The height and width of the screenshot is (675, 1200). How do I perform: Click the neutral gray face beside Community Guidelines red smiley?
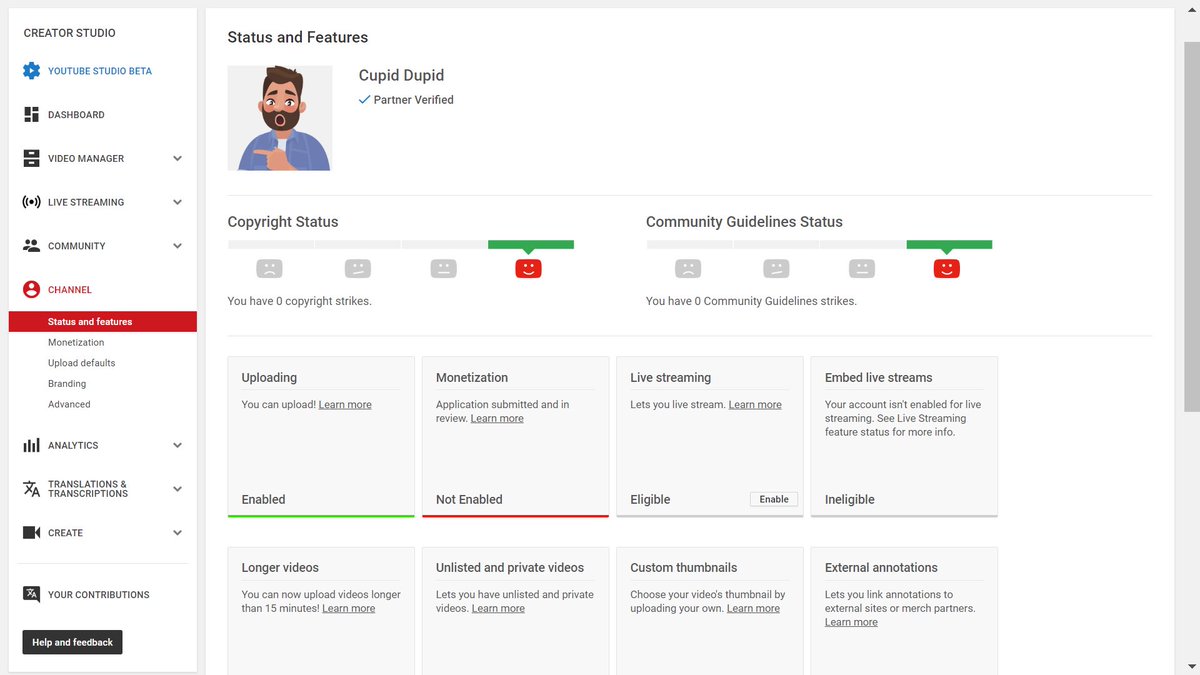[x=862, y=268]
